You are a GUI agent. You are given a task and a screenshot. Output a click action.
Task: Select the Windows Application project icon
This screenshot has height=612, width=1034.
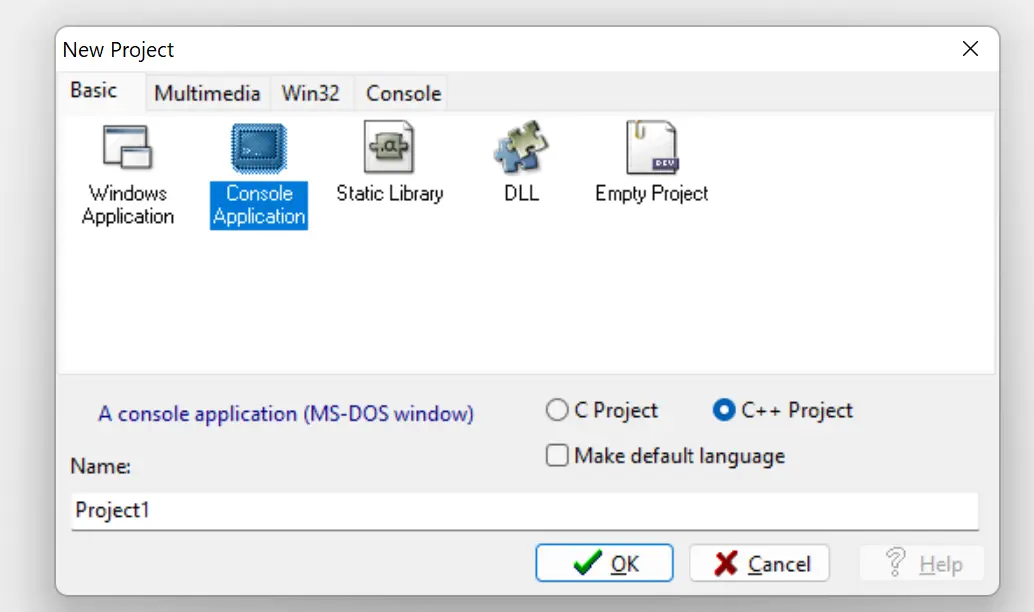tap(127, 148)
